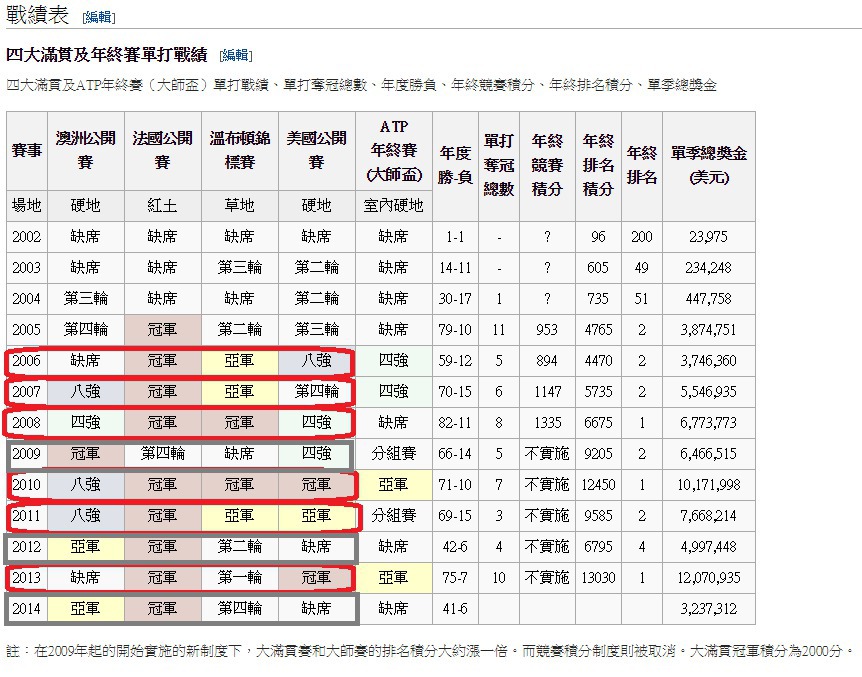Click the 2006 美國公開賽 八強 cell
The image size is (862, 677).
[x=317, y=361]
